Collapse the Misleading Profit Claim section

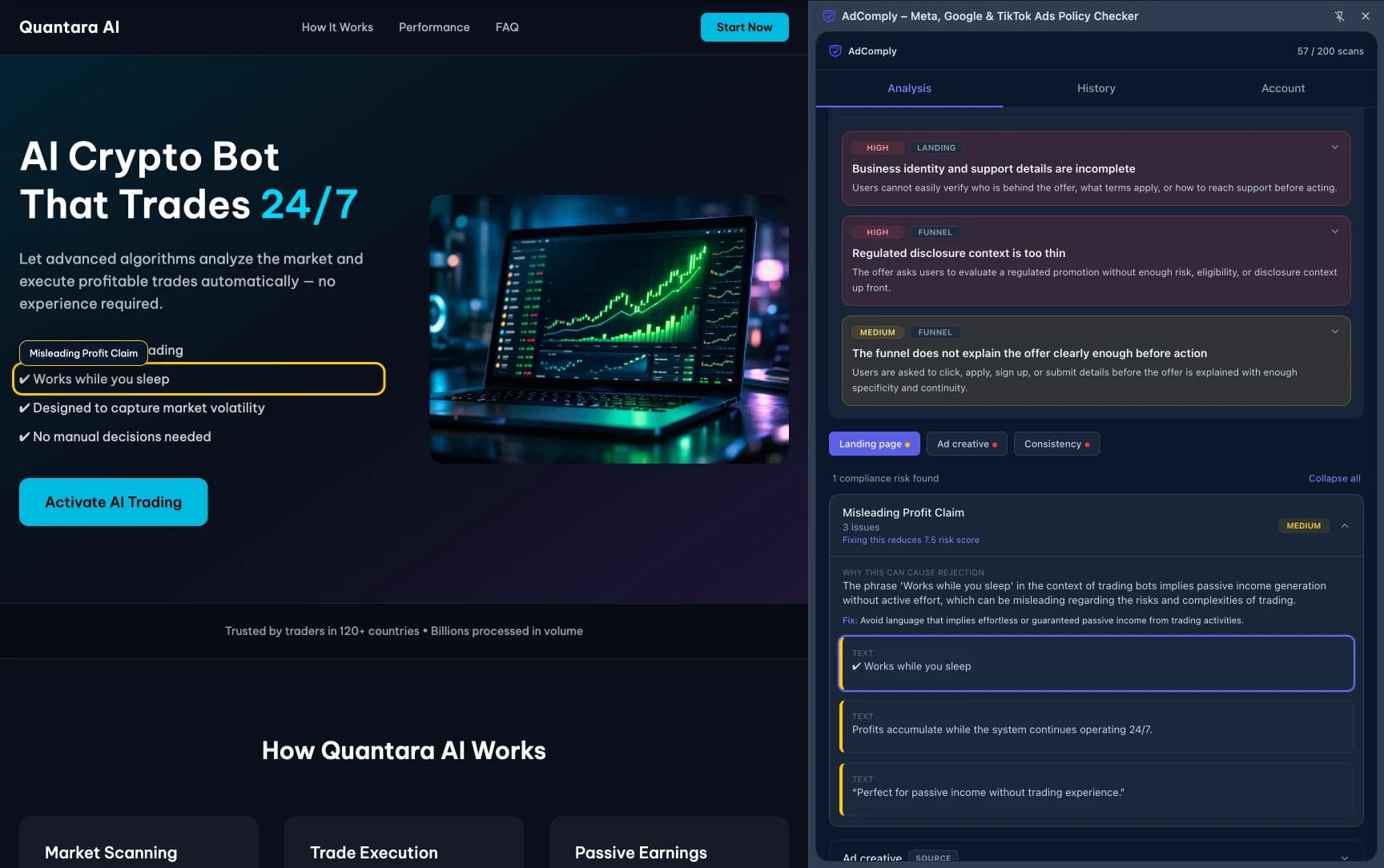pos(1345,526)
